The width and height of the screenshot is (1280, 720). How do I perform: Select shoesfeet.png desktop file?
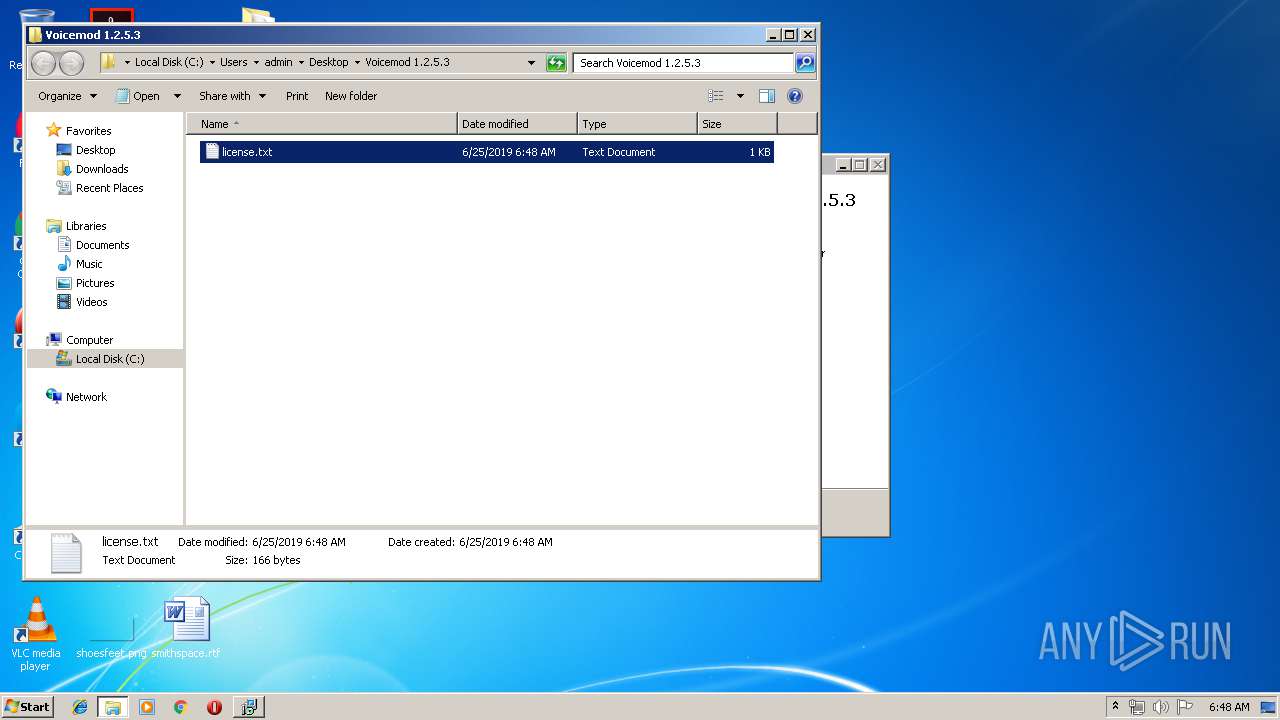click(111, 634)
